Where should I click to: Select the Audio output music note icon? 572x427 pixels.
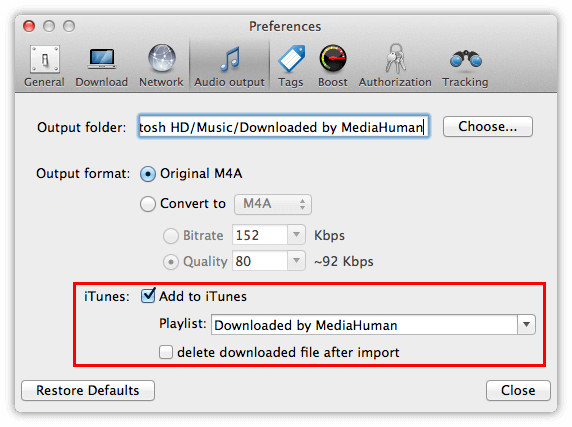(x=230, y=59)
